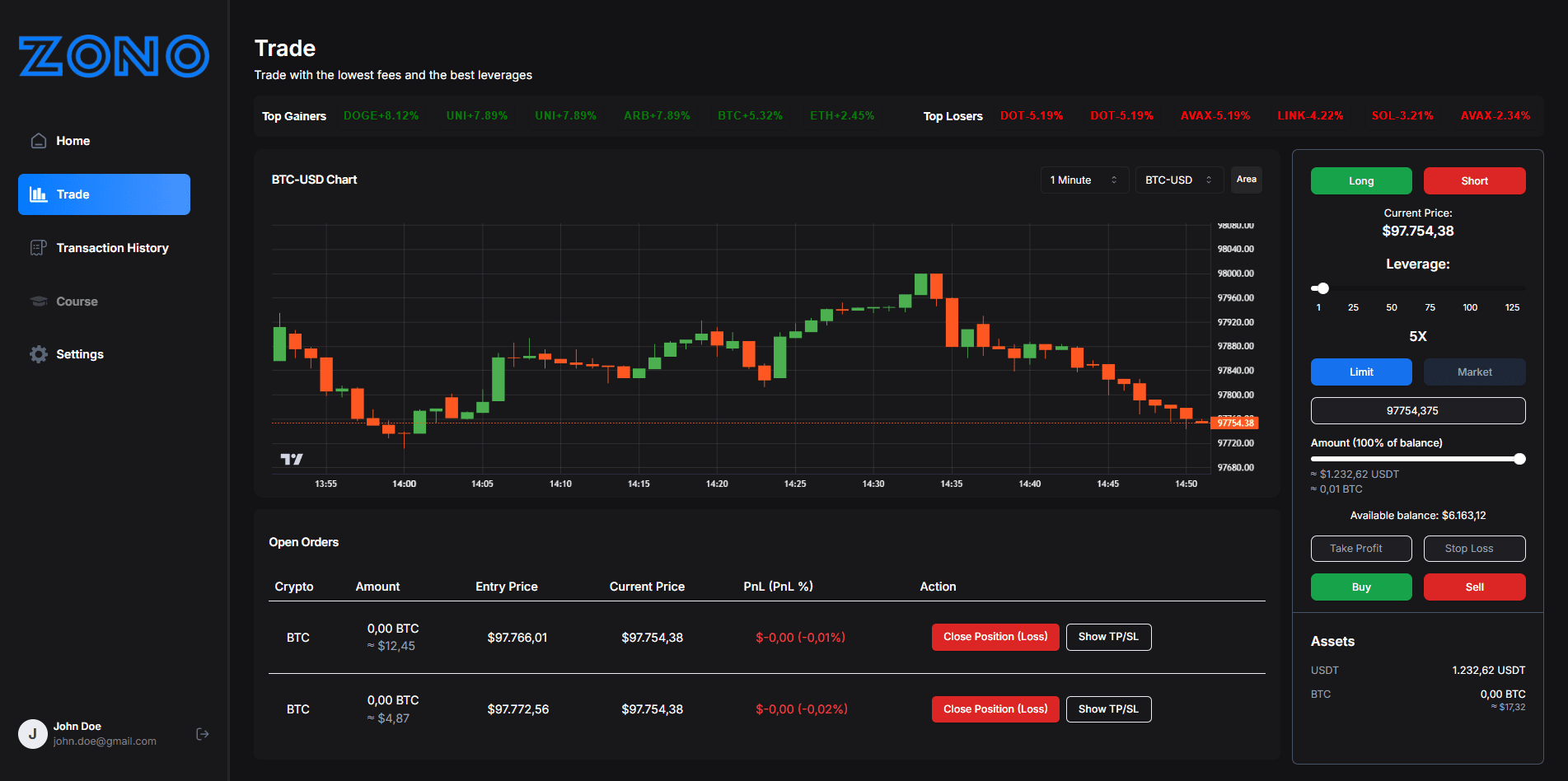This screenshot has height=781, width=1568.
Task: Open Take Profit setting
Action: pyautogui.click(x=1361, y=549)
